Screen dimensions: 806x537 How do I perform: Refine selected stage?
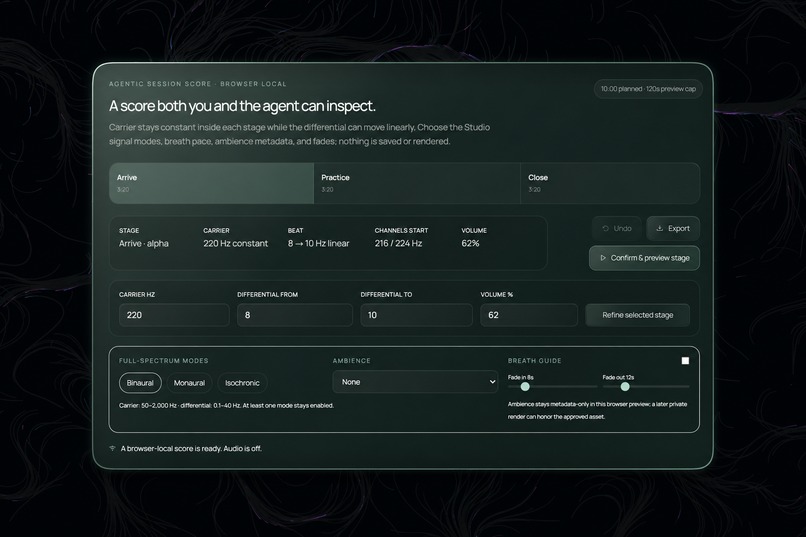(x=637, y=315)
